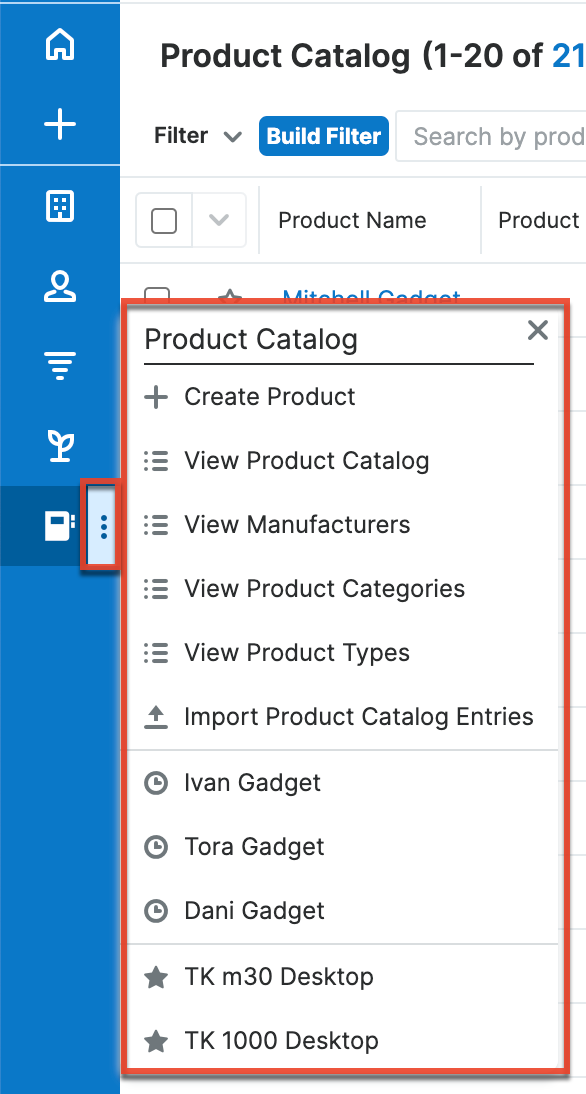Select the marketing sprout icon in sidebar
The image size is (586, 1094).
tap(60, 444)
